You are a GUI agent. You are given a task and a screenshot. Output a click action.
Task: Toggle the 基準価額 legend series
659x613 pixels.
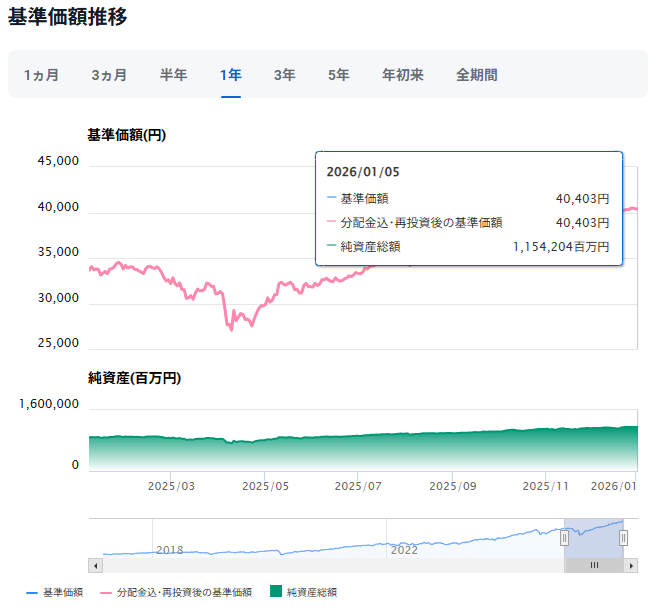61,593
